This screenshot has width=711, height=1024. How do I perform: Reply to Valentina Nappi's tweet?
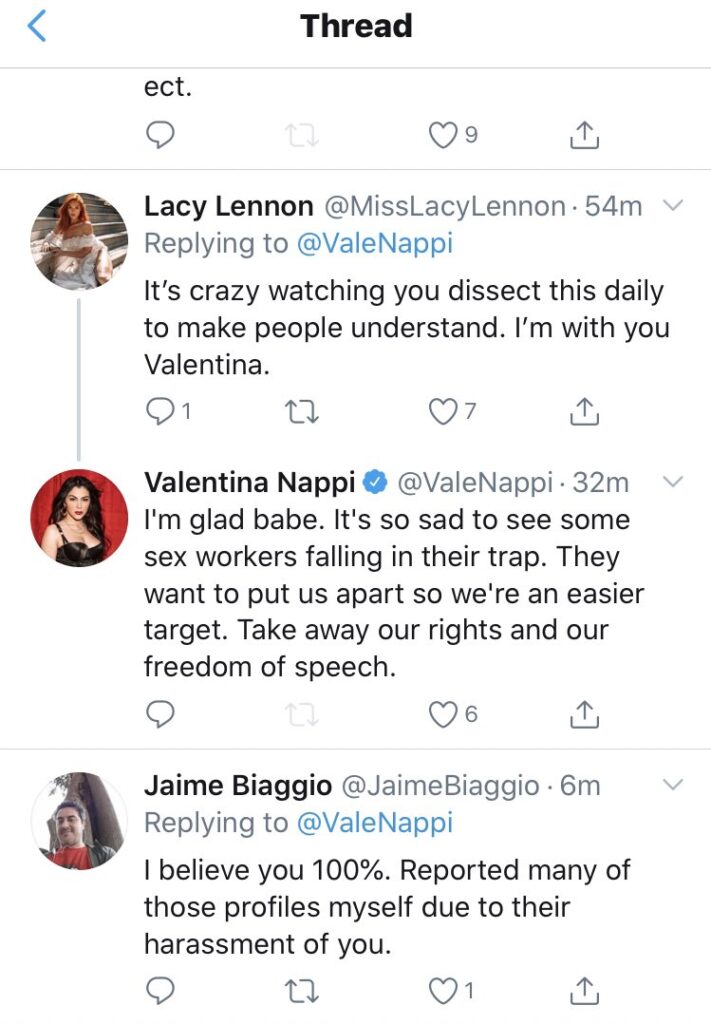(x=161, y=714)
